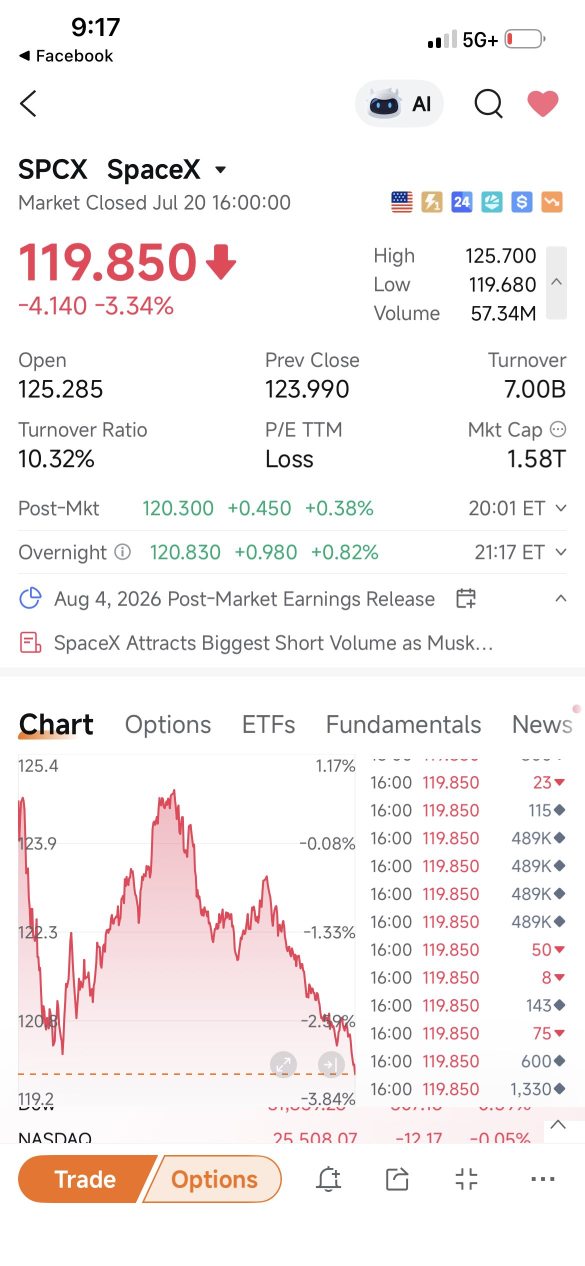
Task: Open the price alert bell icon
Action: (328, 1179)
